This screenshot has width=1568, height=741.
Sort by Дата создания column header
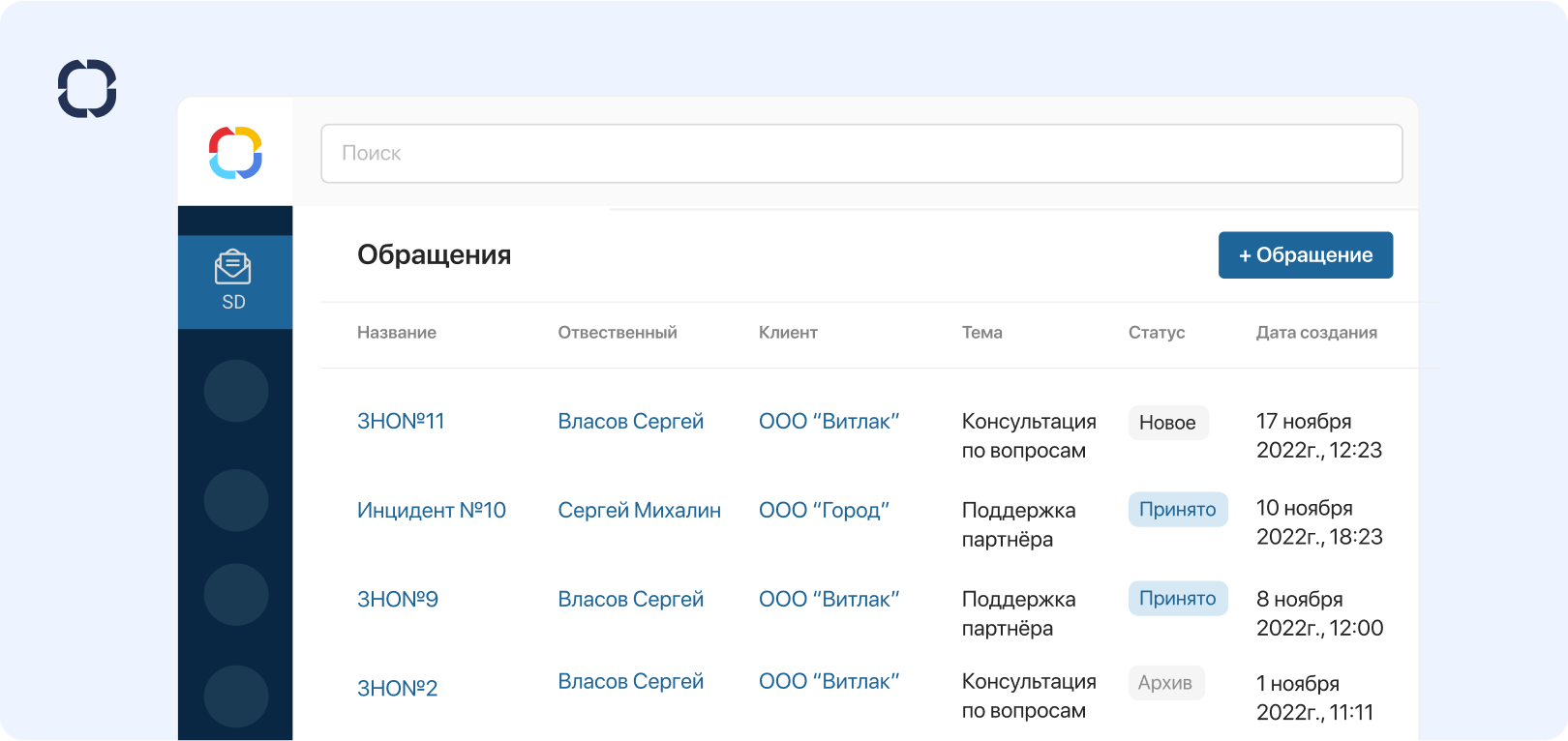(x=1316, y=333)
